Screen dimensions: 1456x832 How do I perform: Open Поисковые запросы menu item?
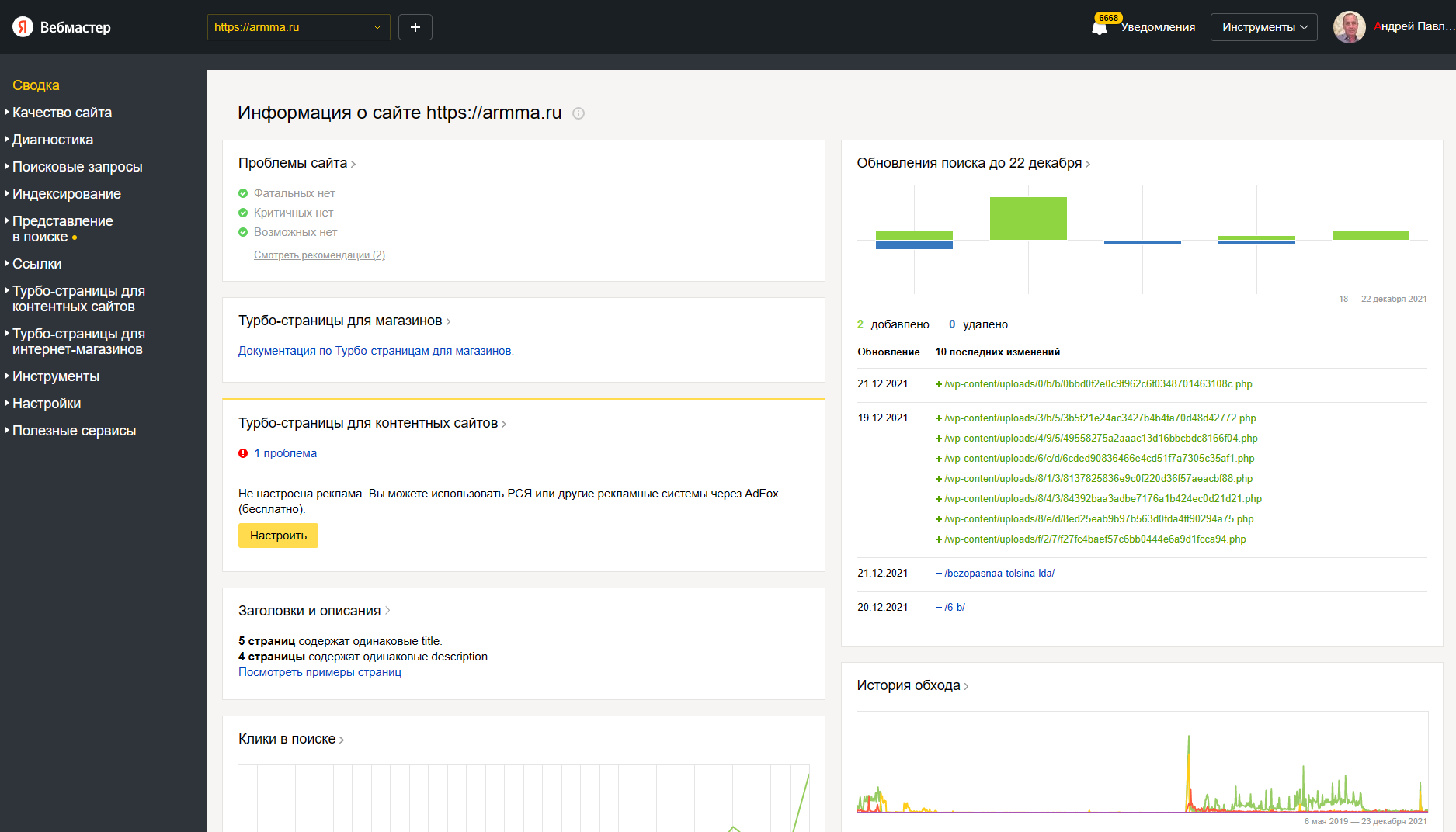point(78,167)
